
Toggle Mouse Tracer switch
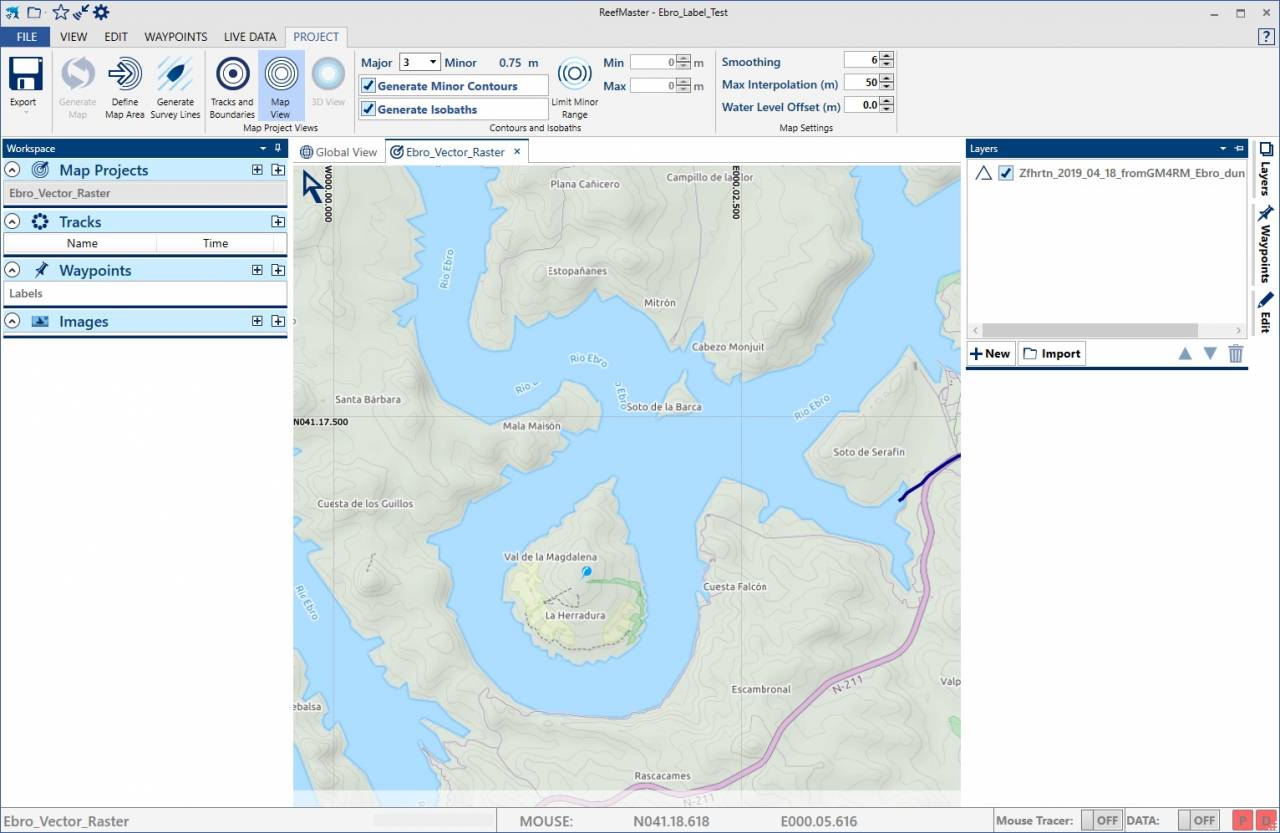coord(1100,820)
